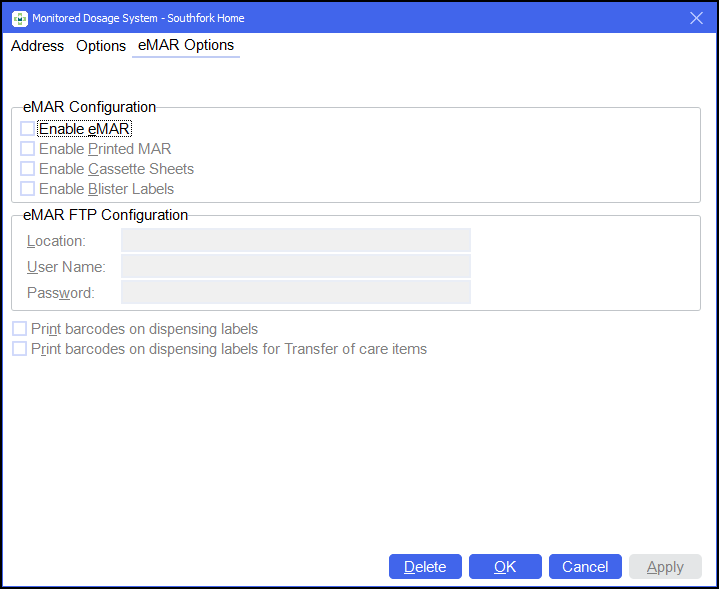Click the Southfork Home title bar text
Viewport: 719px width, 589px height.
tap(205, 18)
